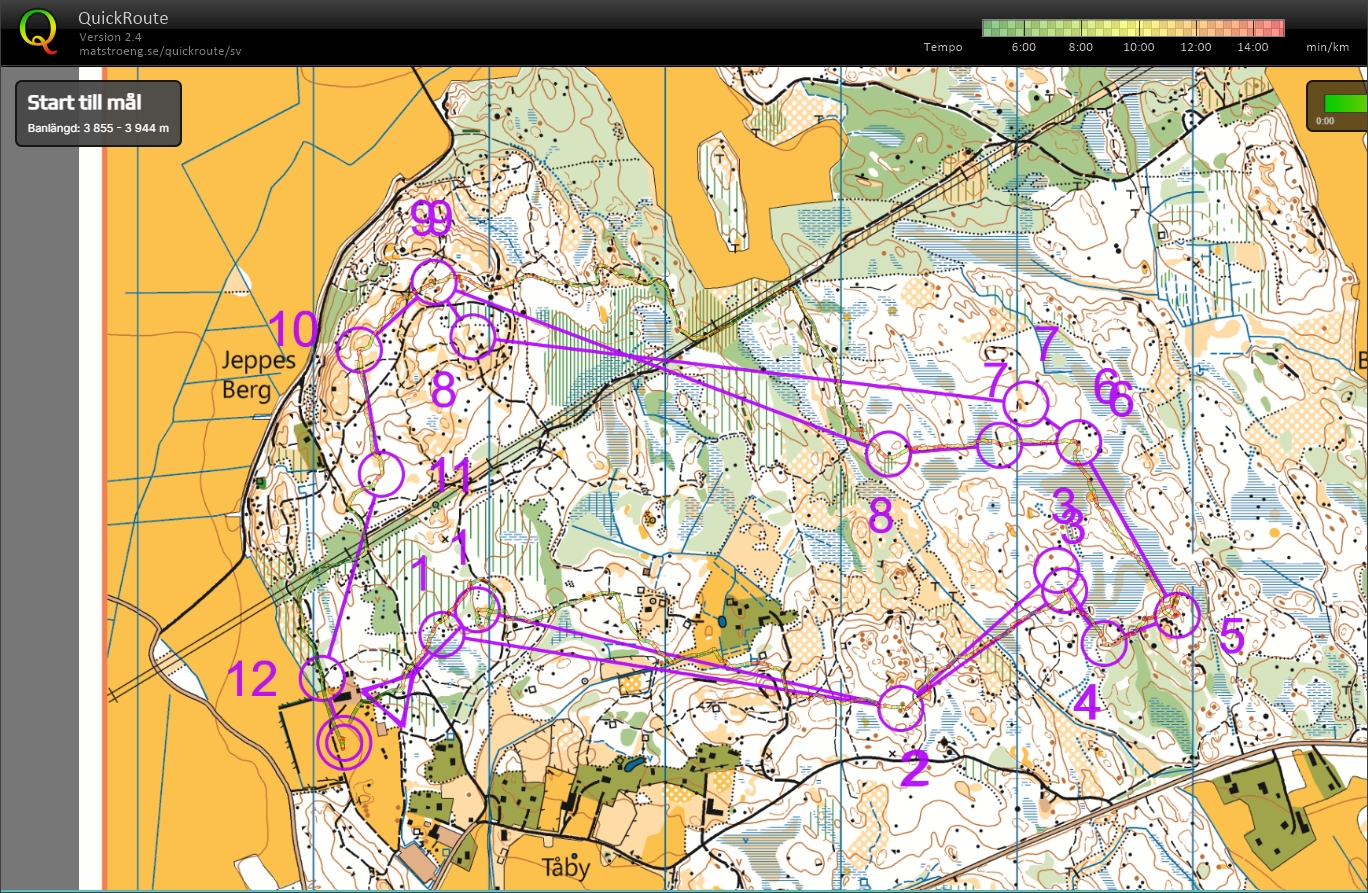Viewport: 1368px width, 893px height.
Task: Click the finish double circle marker
Action: pyautogui.click(x=344, y=744)
